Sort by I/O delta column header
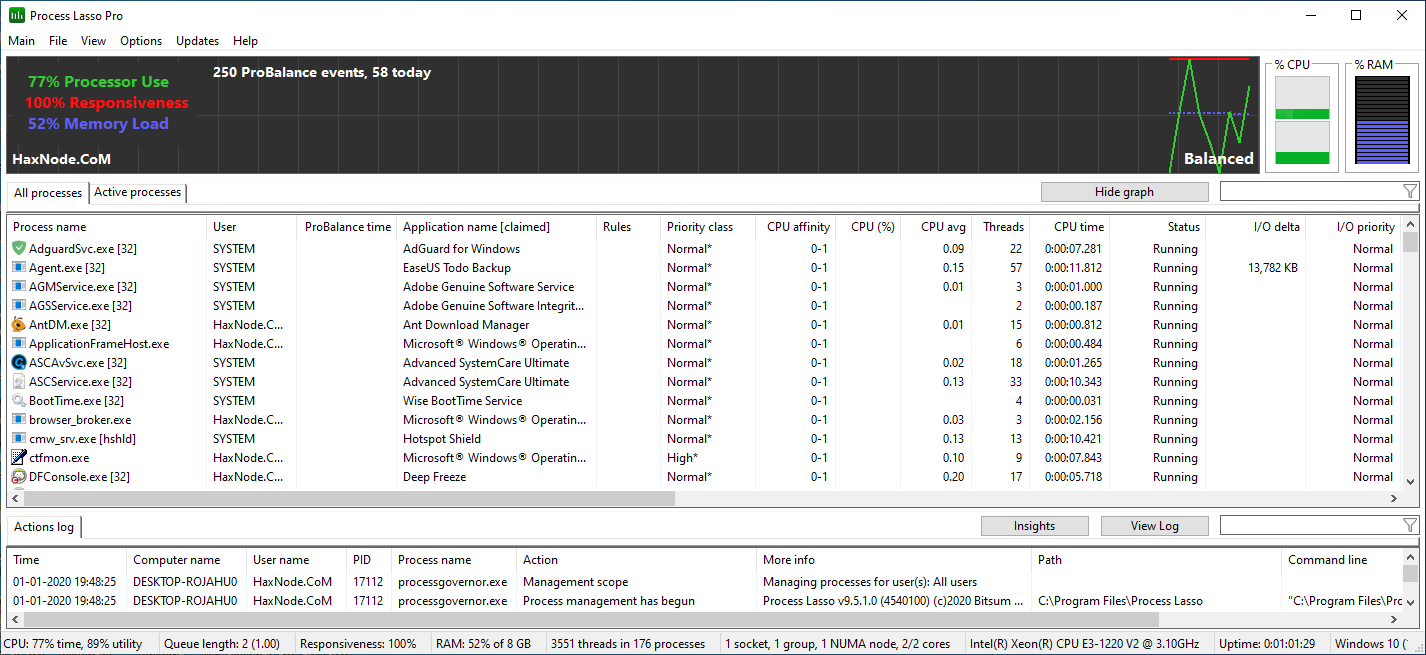 [1257, 227]
